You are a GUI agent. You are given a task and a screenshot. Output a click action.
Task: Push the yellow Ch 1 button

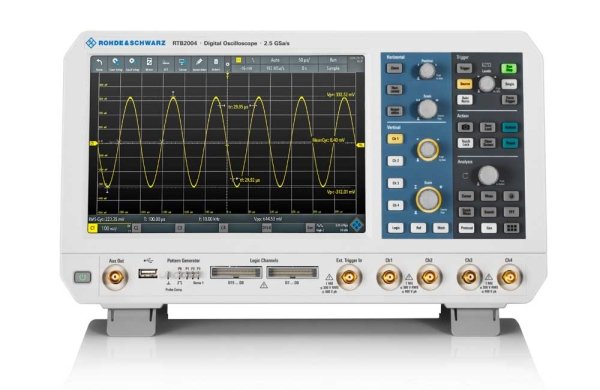tap(395, 139)
